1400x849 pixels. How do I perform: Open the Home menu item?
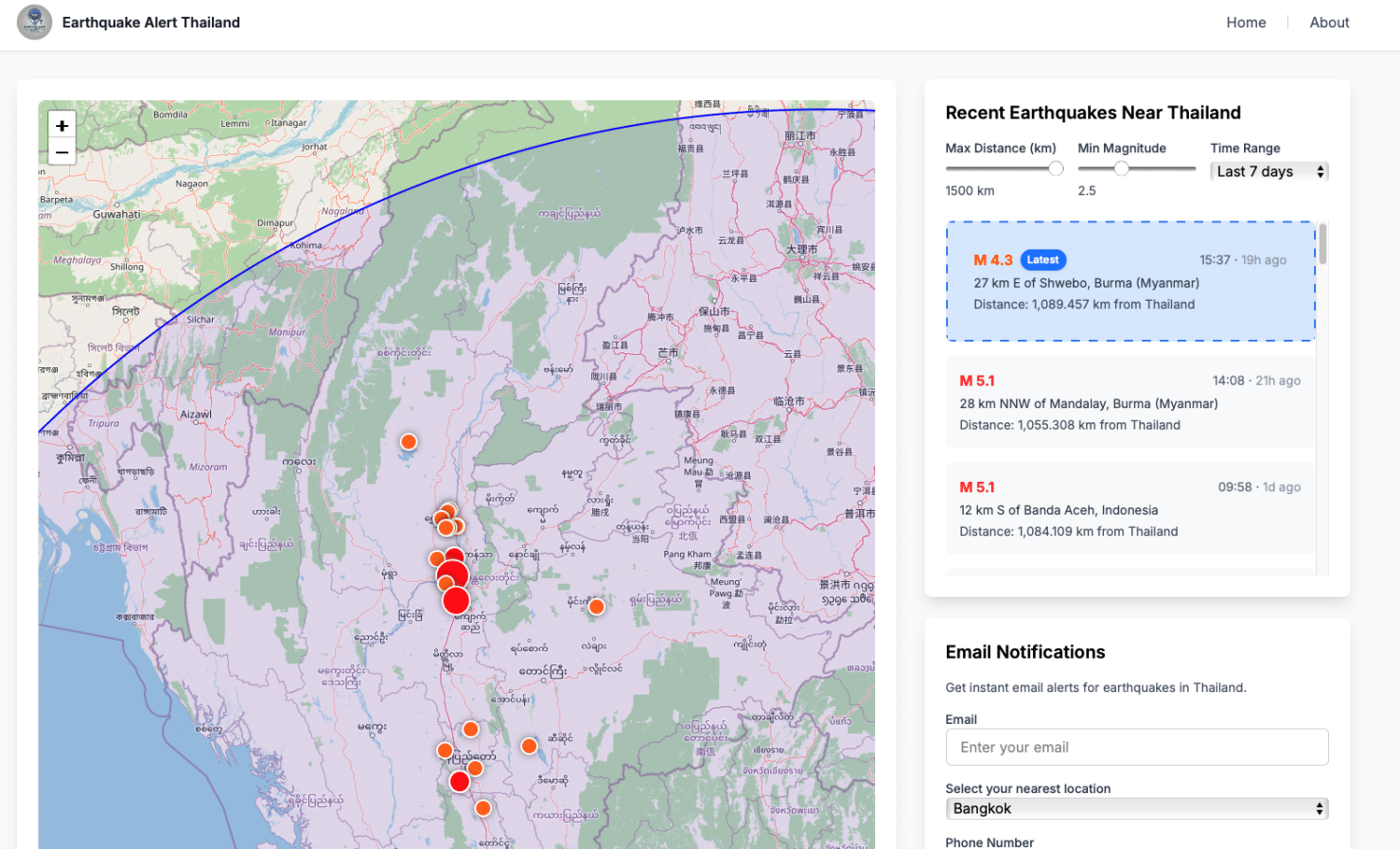click(x=1246, y=22)
